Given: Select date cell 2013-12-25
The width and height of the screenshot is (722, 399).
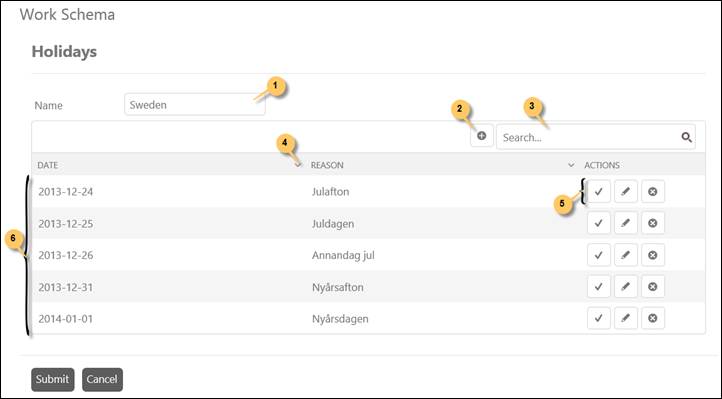Looking at the screenshot, I should coord(65,224).
